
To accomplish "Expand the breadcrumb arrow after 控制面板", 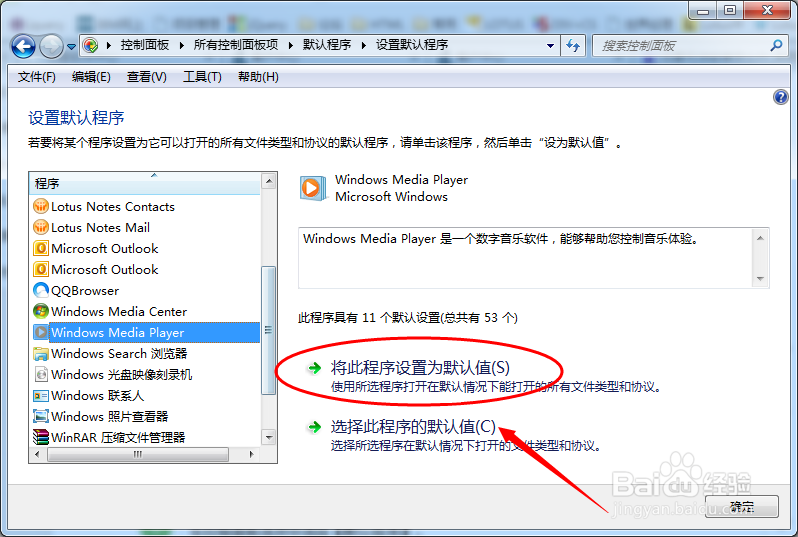I will [x=182, y=45].
